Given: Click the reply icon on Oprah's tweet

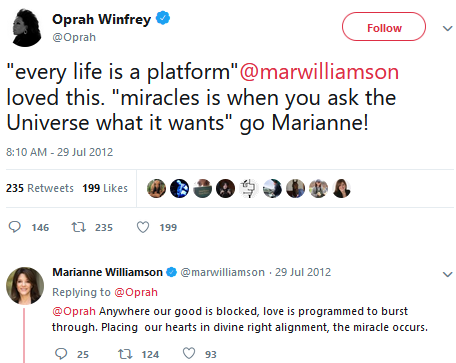Looking at the screenshot, I should (x=15, y=227).
